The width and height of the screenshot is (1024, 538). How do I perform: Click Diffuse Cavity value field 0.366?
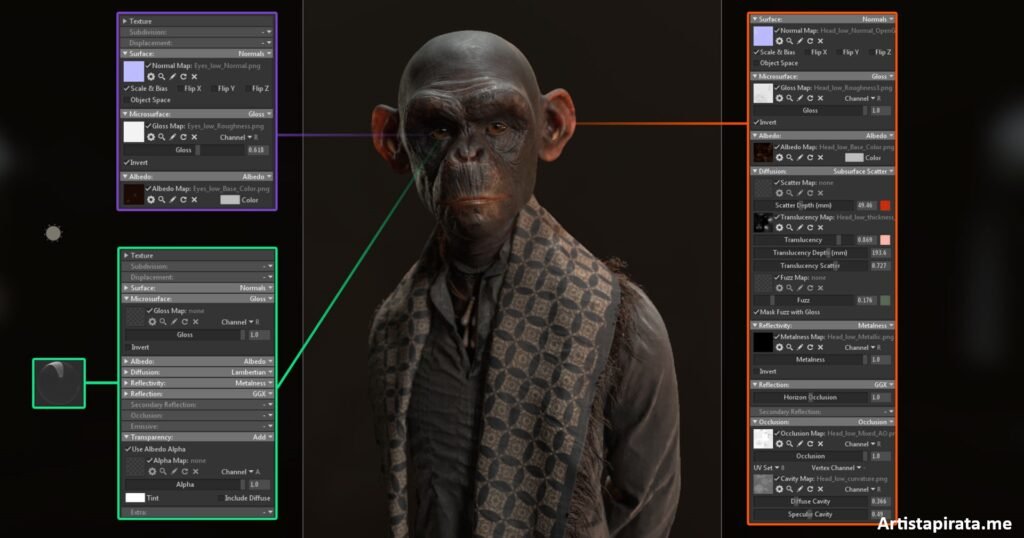coord(879,501)
